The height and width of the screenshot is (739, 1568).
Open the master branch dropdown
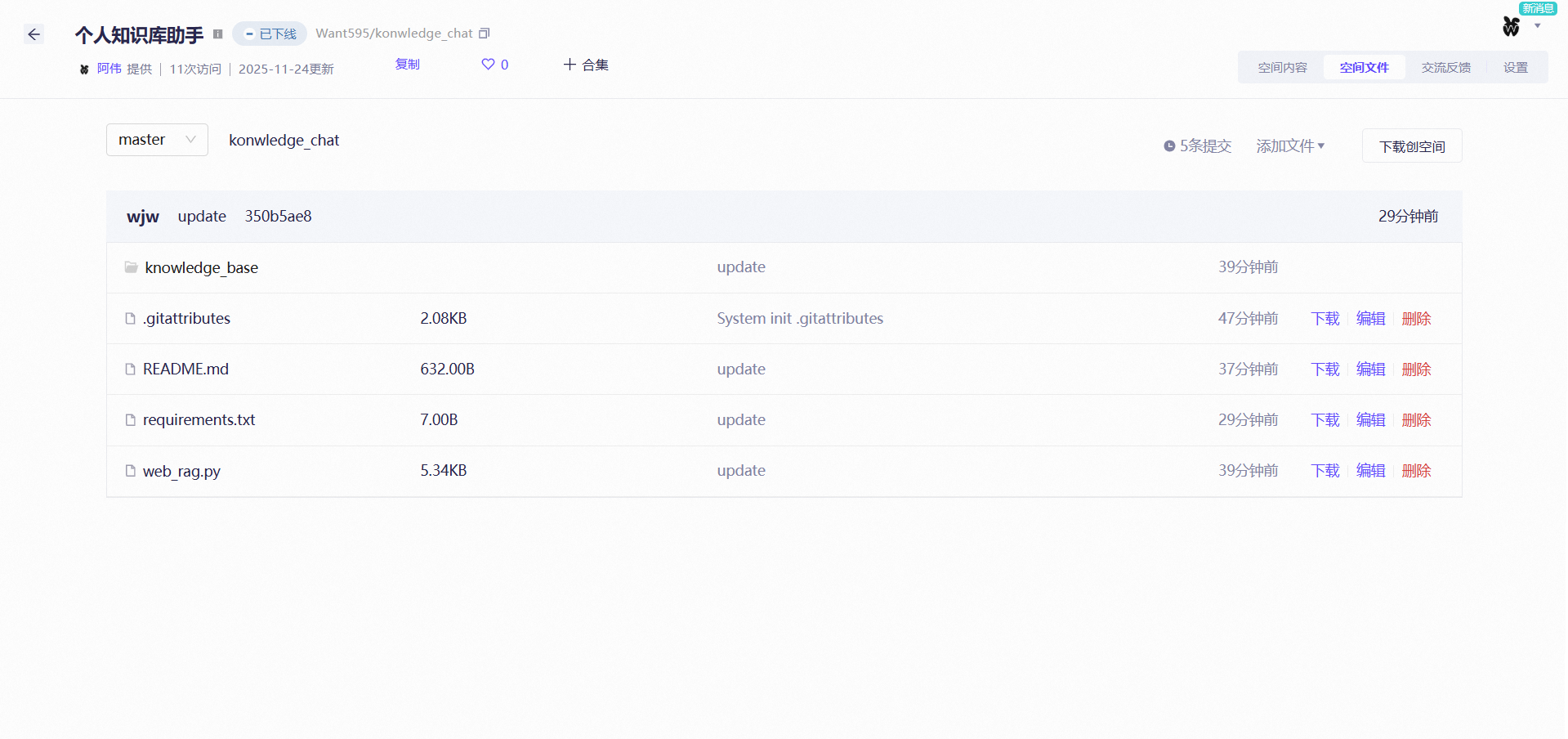point(157,140)
